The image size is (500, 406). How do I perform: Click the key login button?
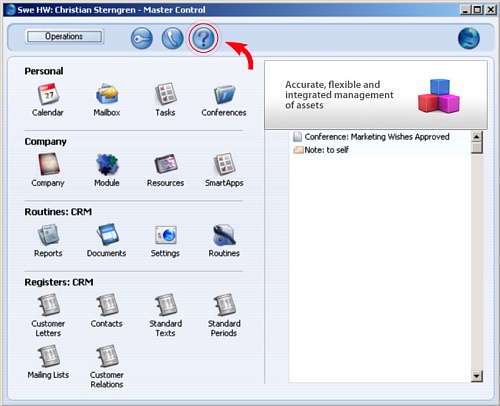tap(142, 38)
